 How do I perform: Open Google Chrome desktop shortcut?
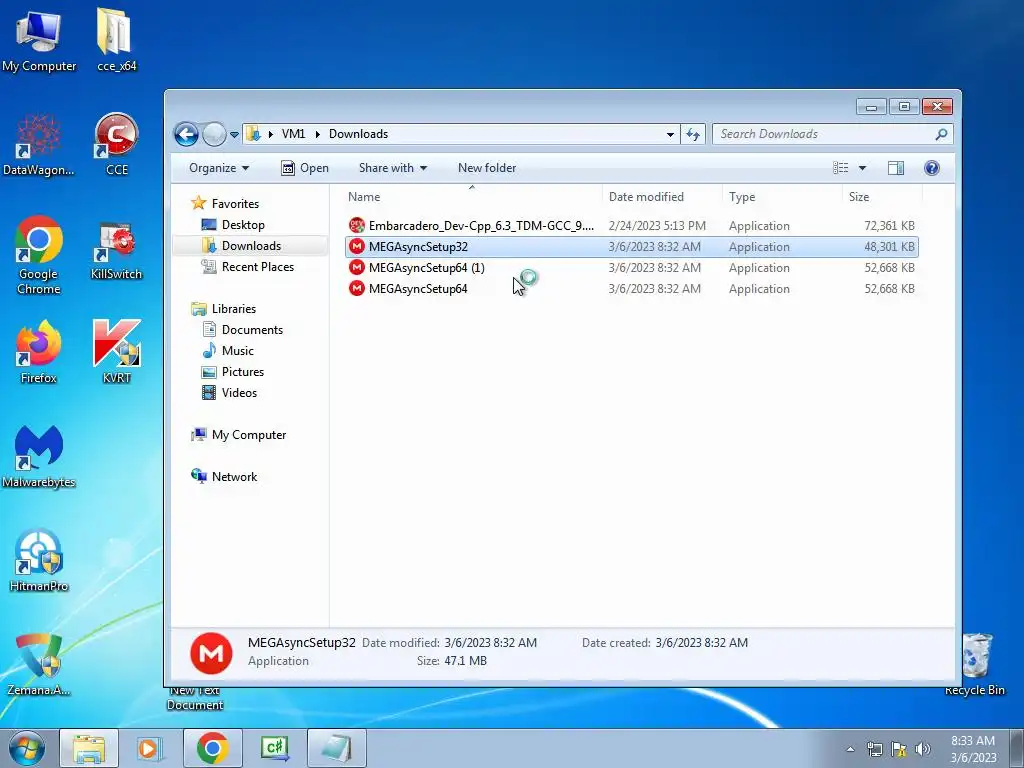click(39, 255)
